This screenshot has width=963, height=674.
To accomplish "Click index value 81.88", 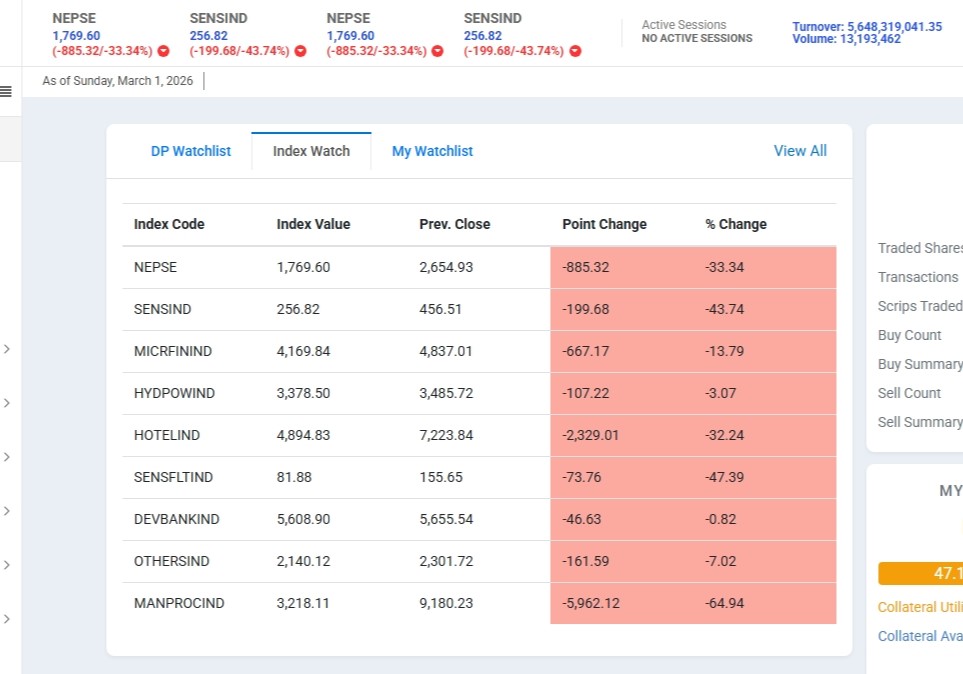I will [x=294, y=477].
